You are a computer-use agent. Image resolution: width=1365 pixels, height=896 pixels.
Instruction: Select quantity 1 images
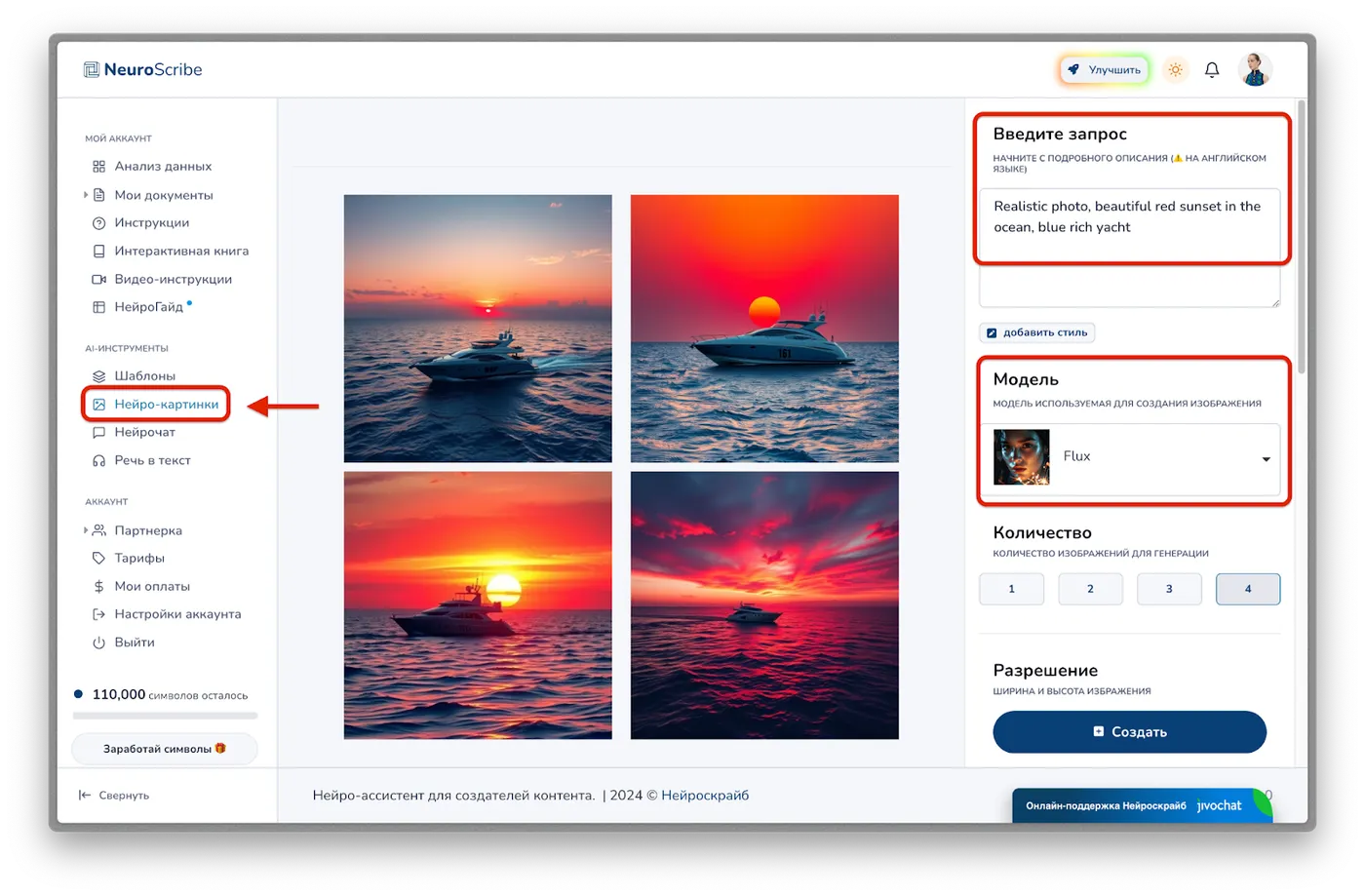(1012, 589)
